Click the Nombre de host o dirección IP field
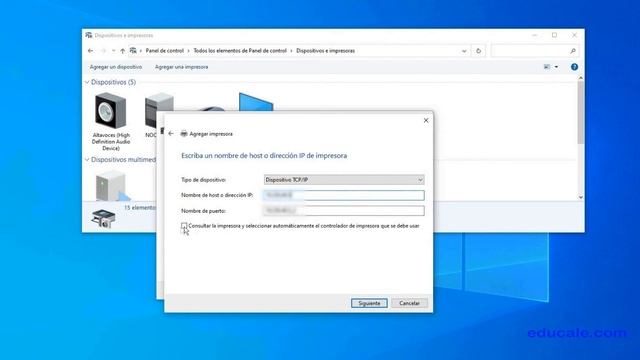Screen dimensions: 640x360 (x=344, y=195)
